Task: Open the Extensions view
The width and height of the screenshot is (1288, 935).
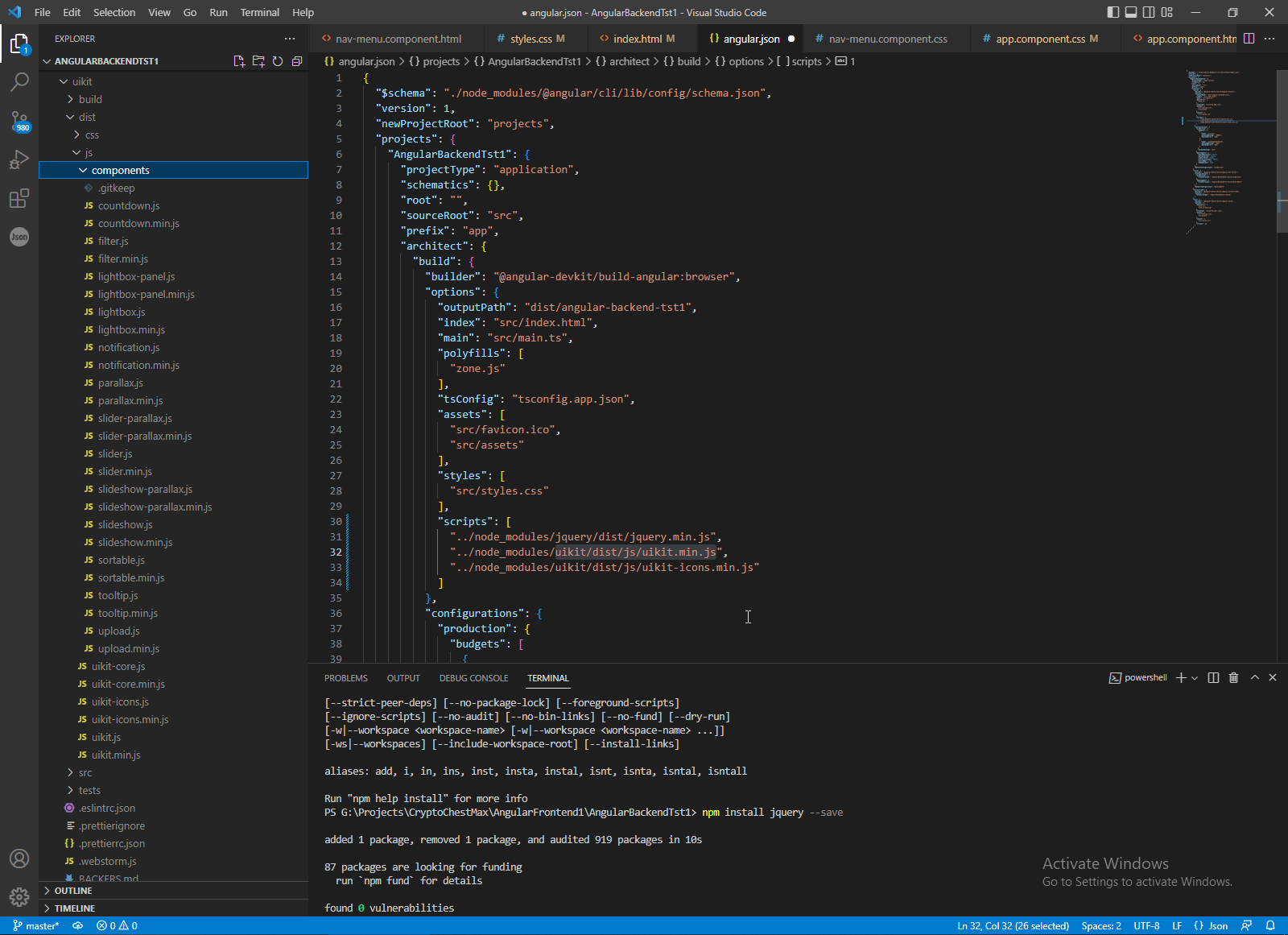Action: [19, 198]
